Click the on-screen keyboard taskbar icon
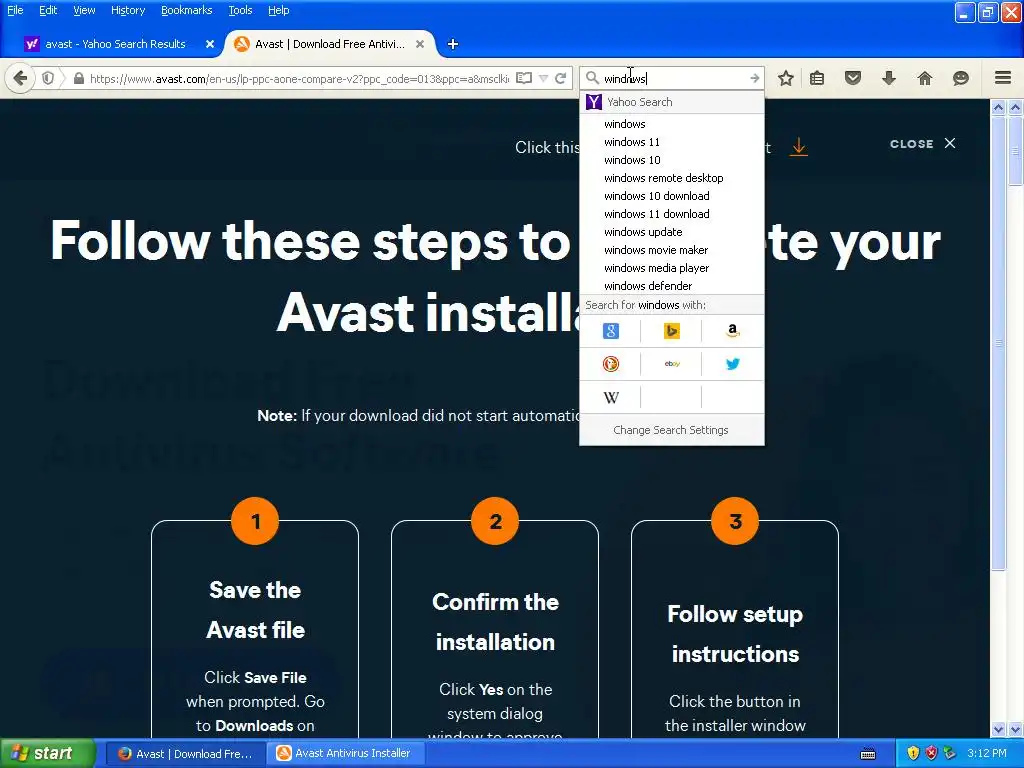 tap(868, 754)
